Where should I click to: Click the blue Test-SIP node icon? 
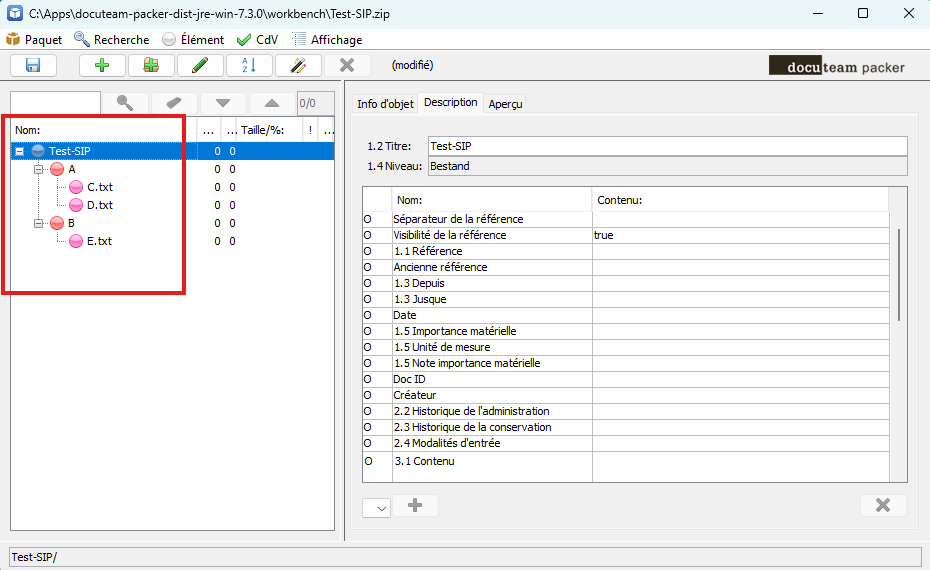coord(38,151)
